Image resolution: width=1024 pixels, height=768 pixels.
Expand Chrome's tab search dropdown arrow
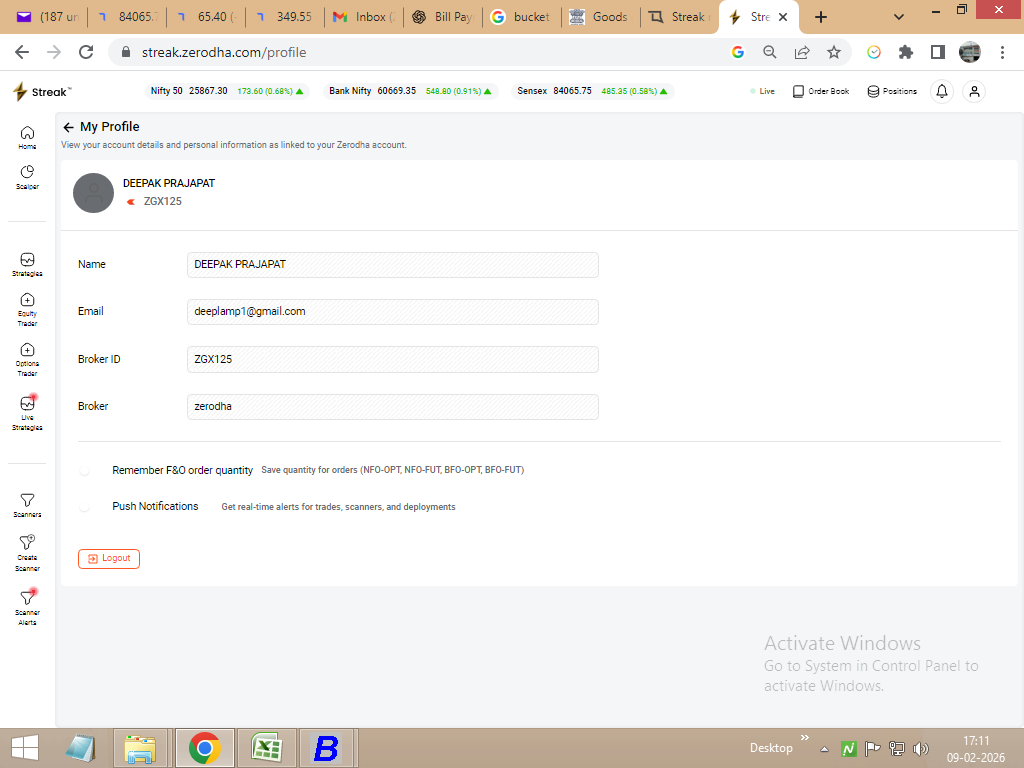point(899,17)
